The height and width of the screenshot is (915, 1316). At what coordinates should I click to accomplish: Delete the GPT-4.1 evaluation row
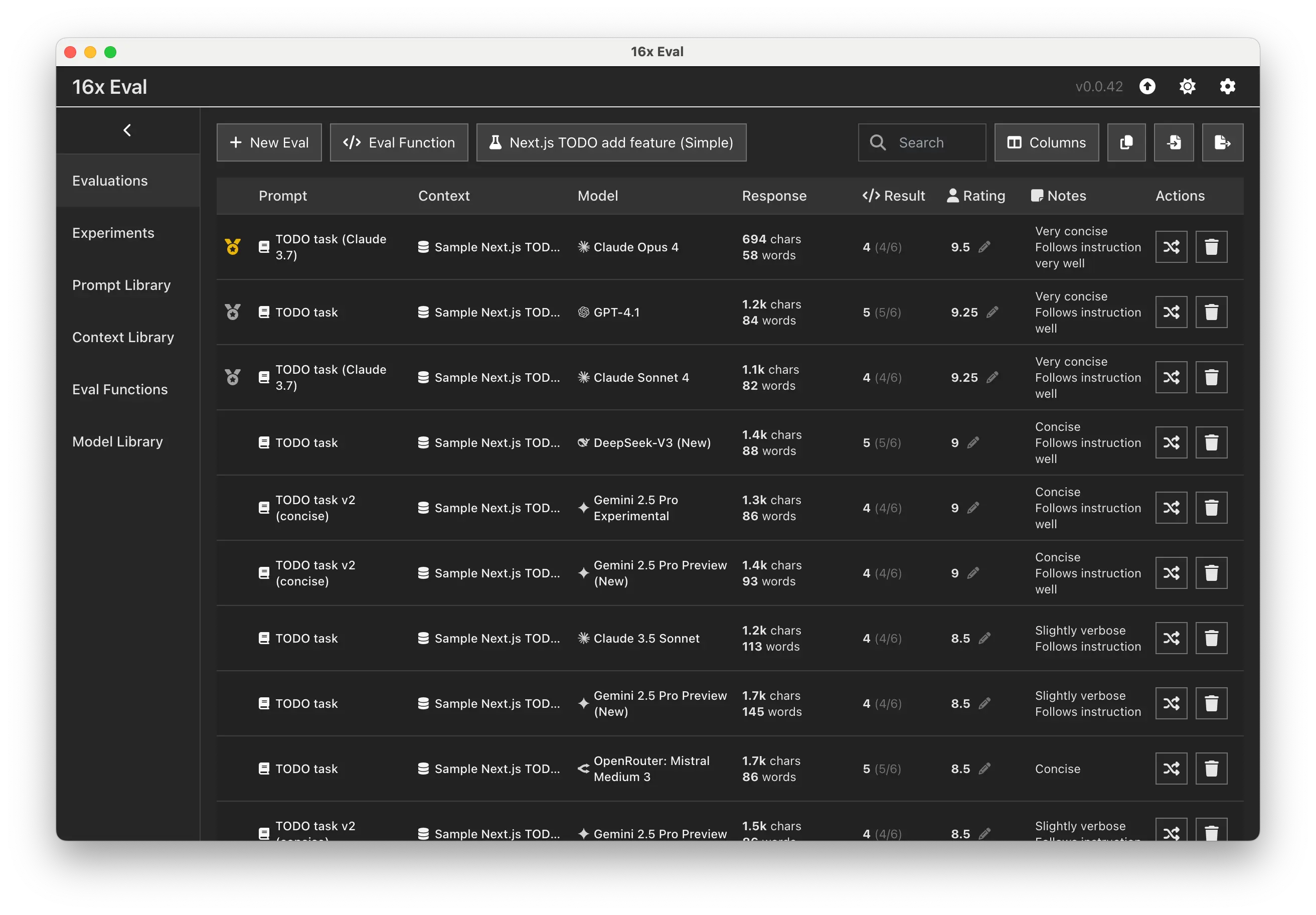coord(1211,313)
